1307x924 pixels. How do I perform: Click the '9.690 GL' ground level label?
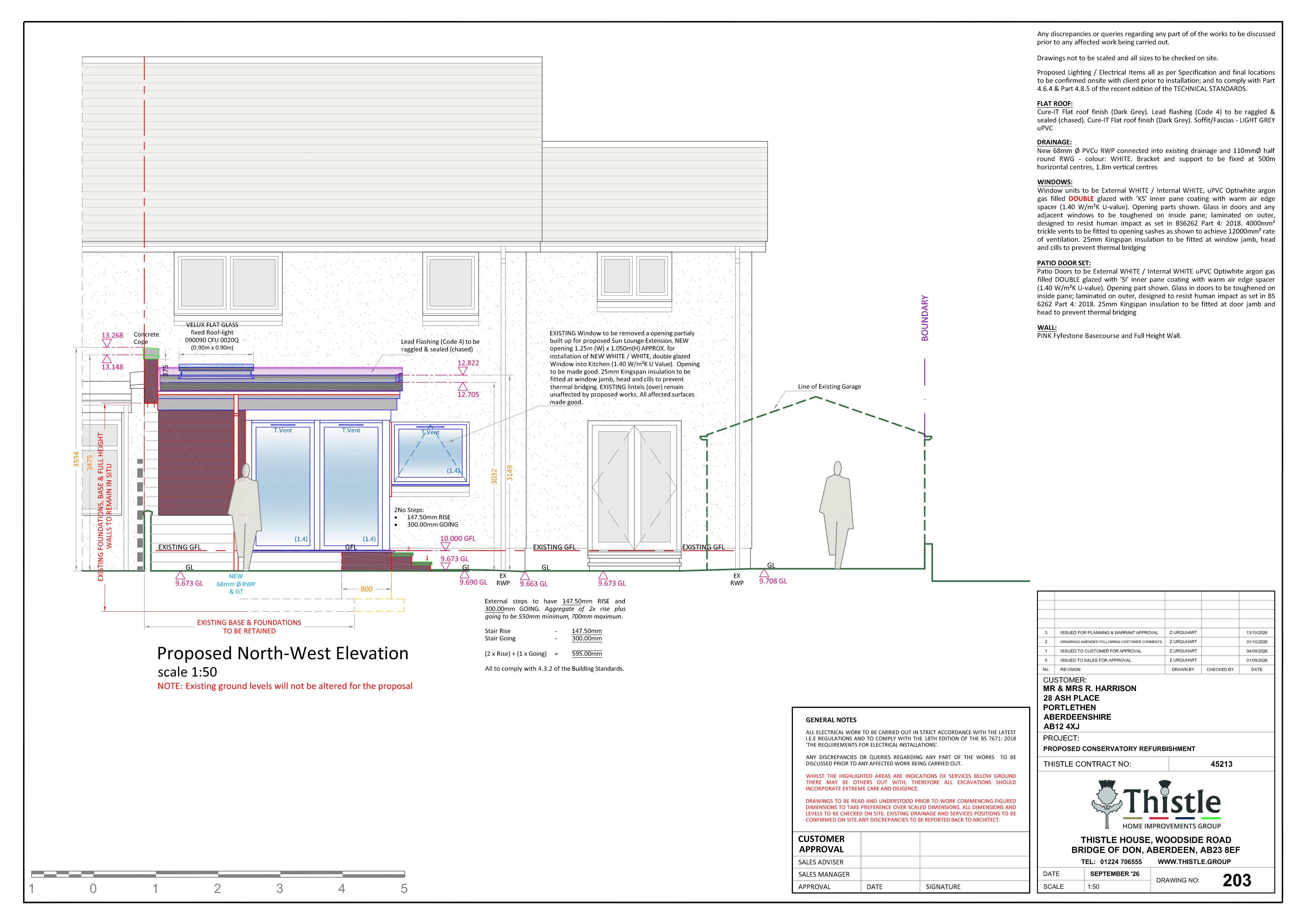pos(473,582)
